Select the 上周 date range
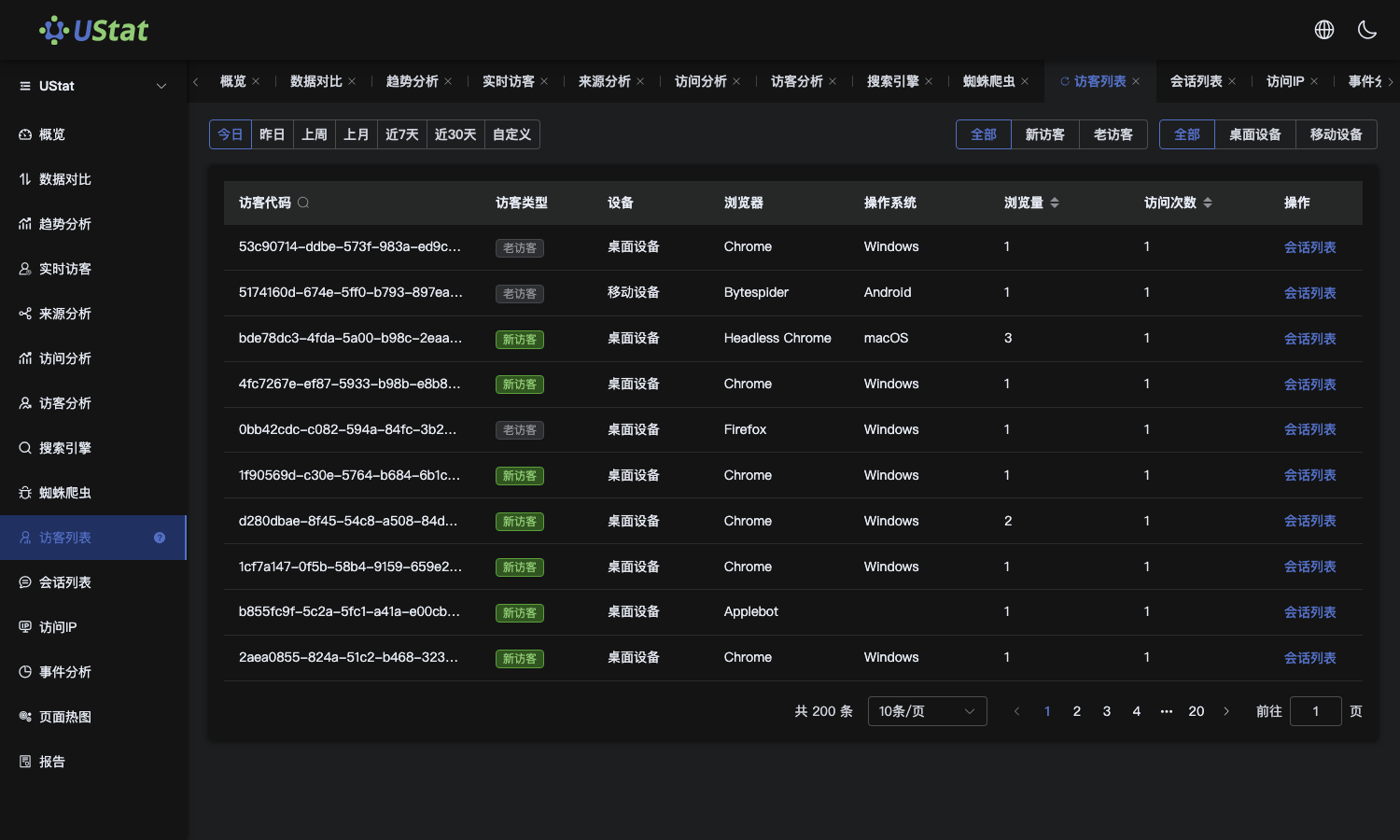Viewport: 1400px width, 840px height. [x=315, y=134]
